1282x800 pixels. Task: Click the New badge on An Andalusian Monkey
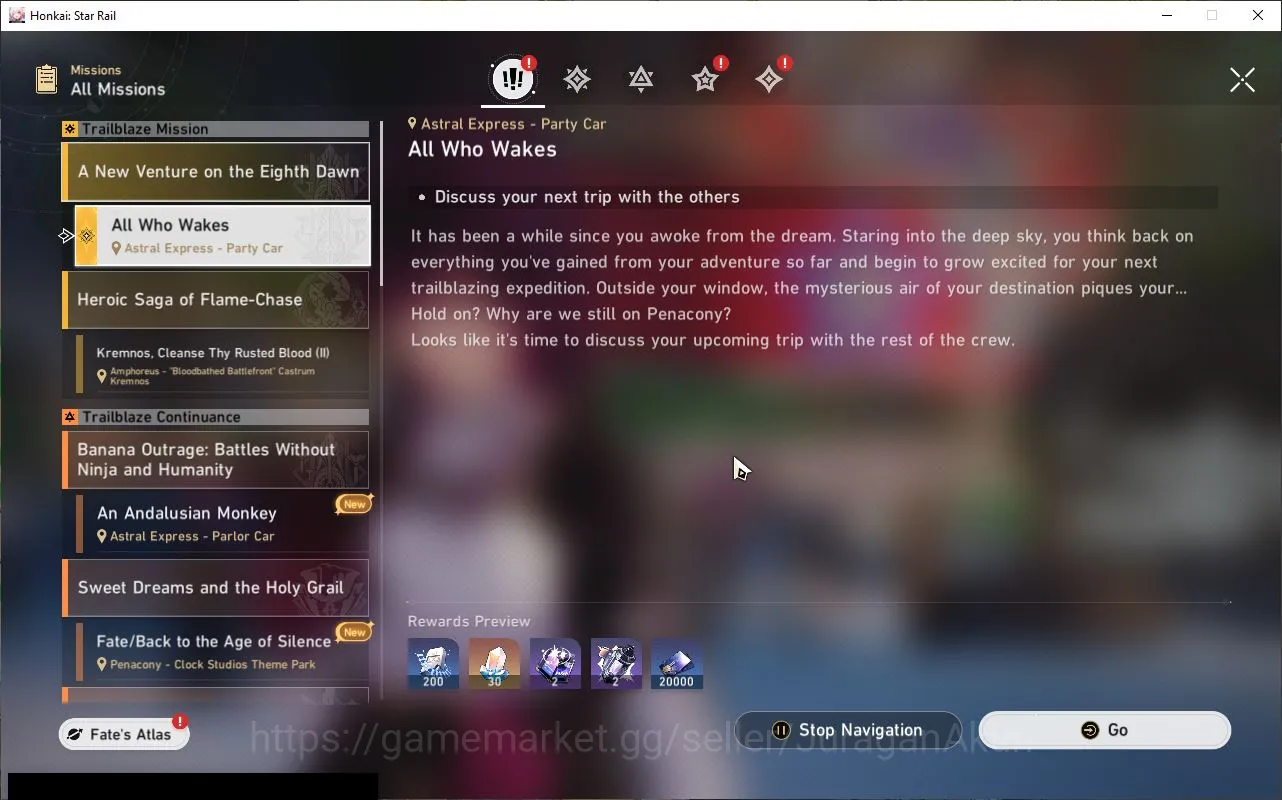pyautogui.click(x=354, y=504)
